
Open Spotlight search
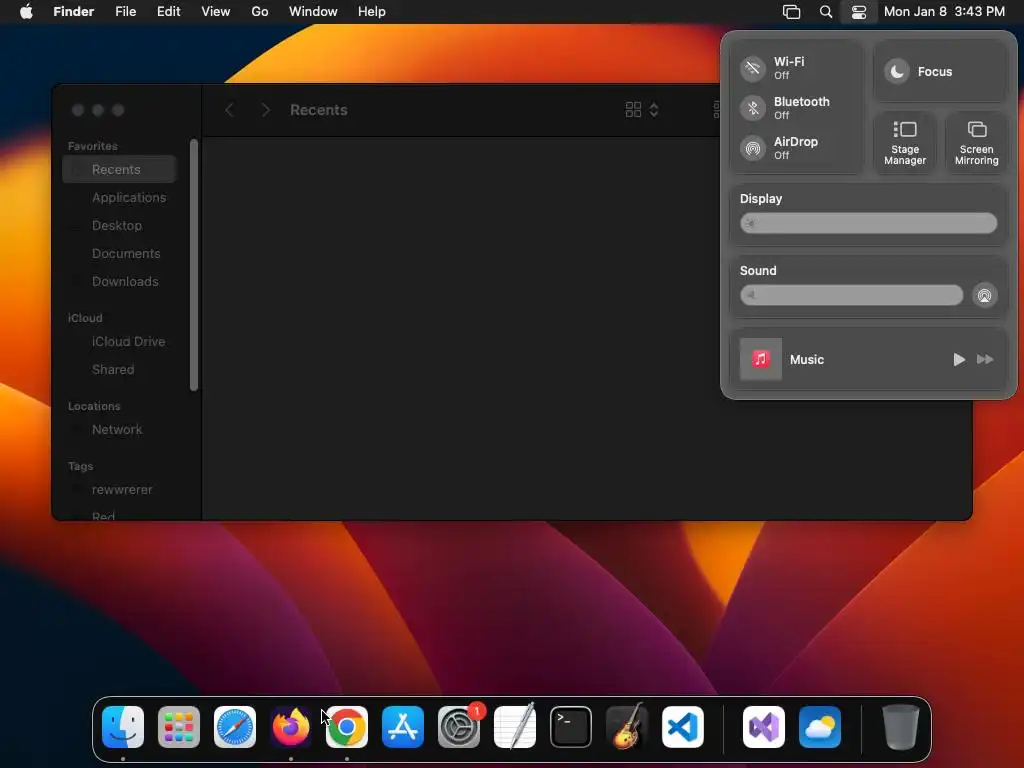point(825,12)
